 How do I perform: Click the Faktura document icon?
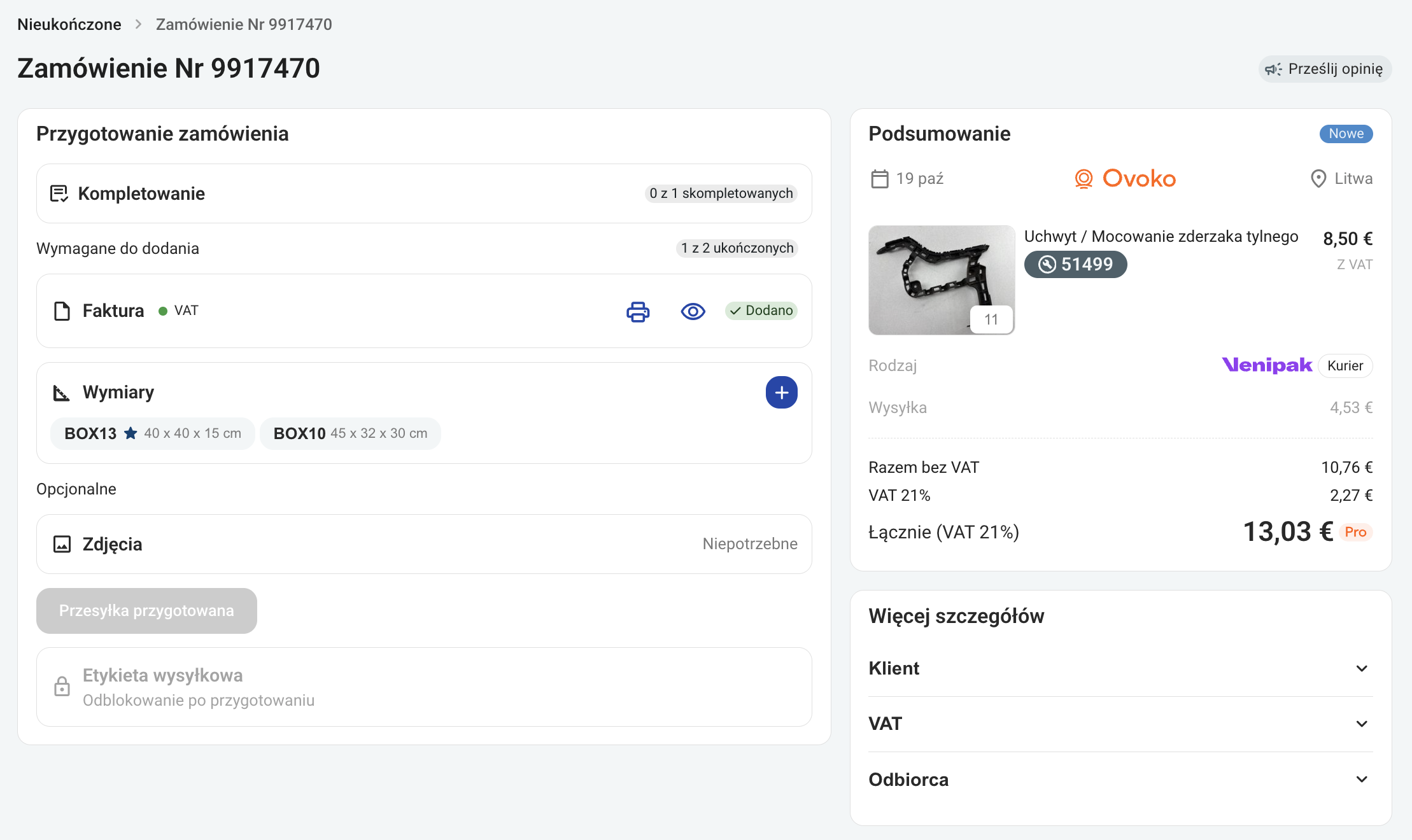click(62, 311)
